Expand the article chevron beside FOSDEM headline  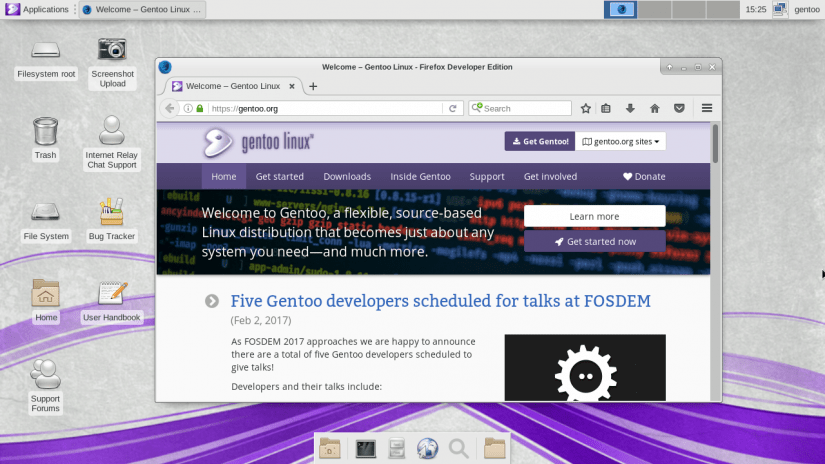[x=212, y=301]
